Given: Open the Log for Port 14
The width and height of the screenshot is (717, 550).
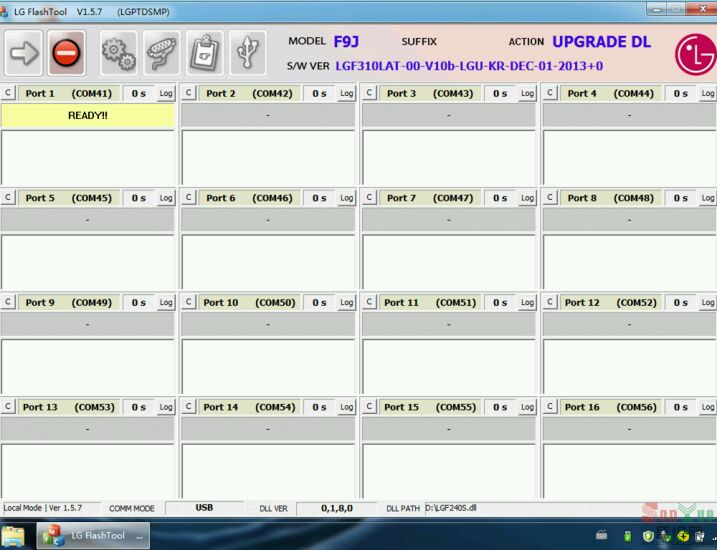Looking at the screenshot, I should tap(347, 407).
